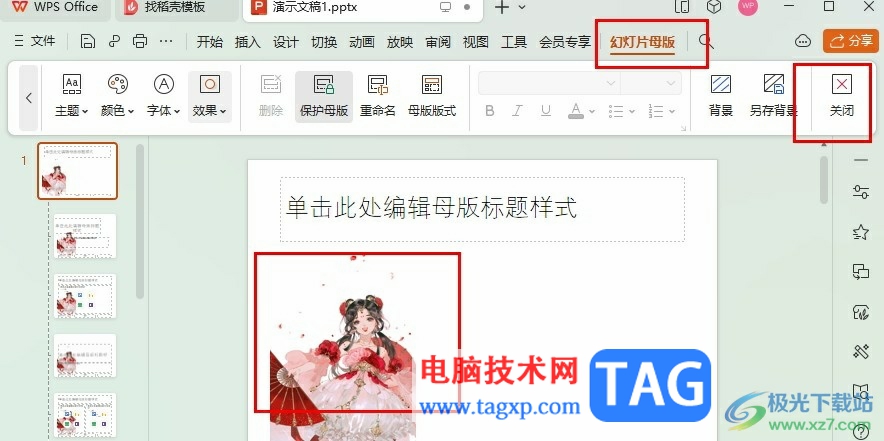Open the new tab dropdown arrow
The image size is (884, 441).
coord(522,7)
